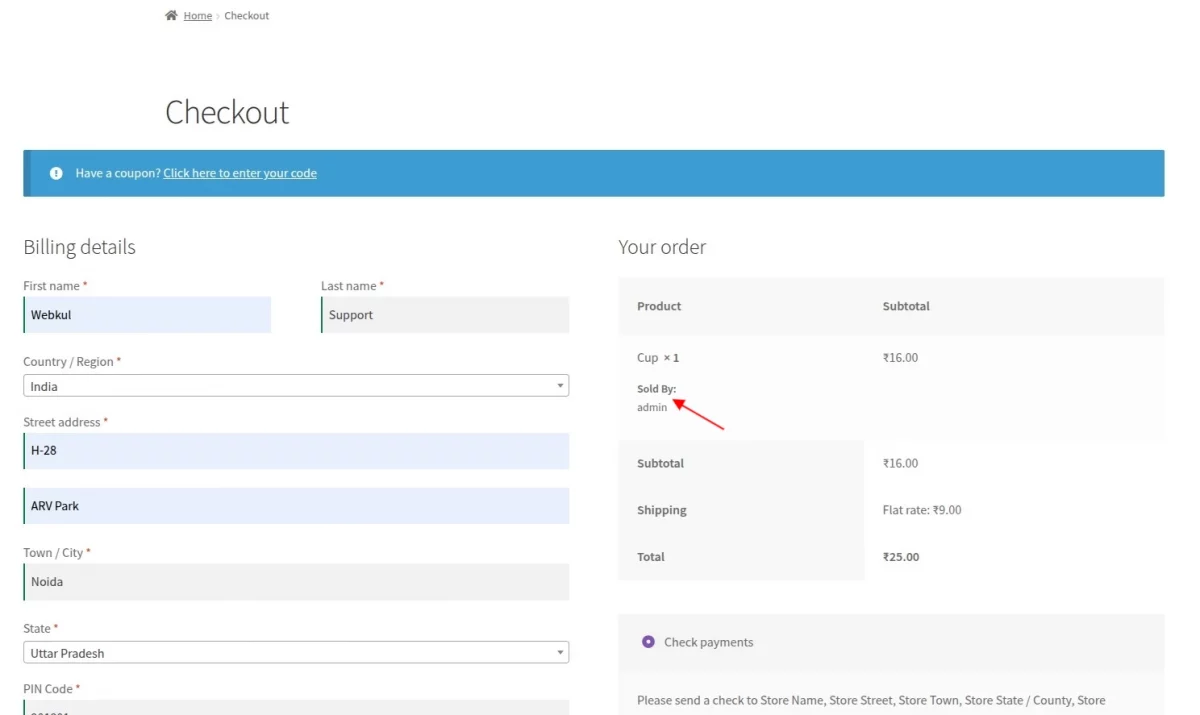Click the Cup product name in order summary
Image resolution: width=1200 pixels, height=715 pixels.
coord(646,357)
